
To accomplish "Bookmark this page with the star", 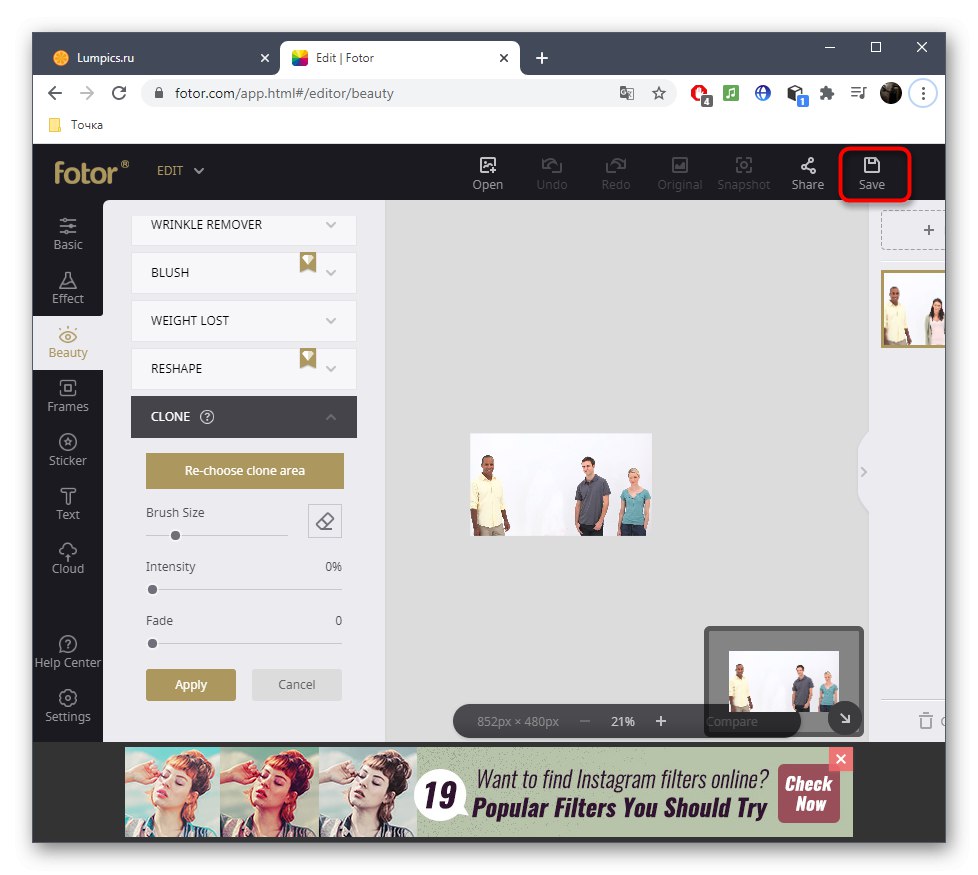I will [x=659, y=94].
